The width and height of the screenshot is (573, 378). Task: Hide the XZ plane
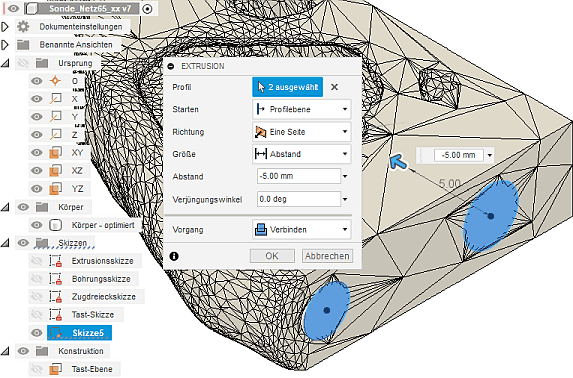click(x=37, y=170)
